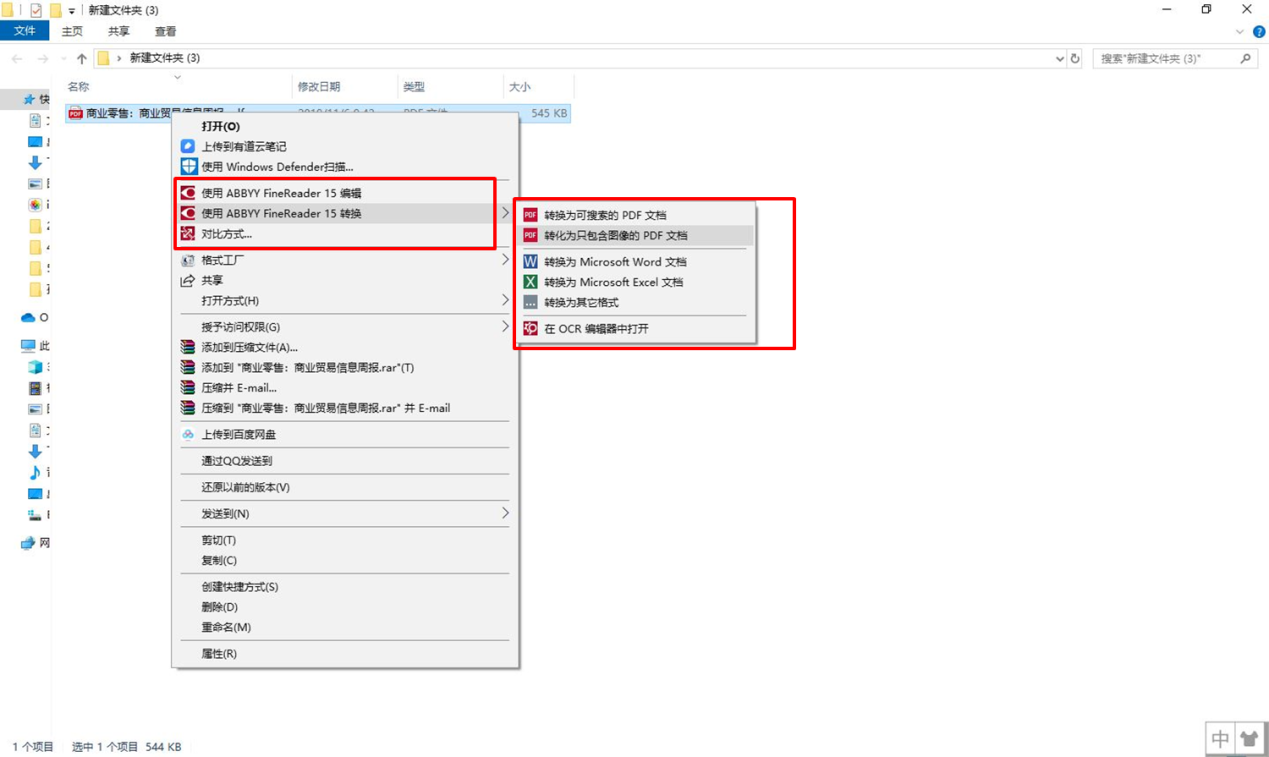The width and height of the screenshot is (1269, 757).
Task: Click the Up one level arrow
Action: tap(82, 59)
